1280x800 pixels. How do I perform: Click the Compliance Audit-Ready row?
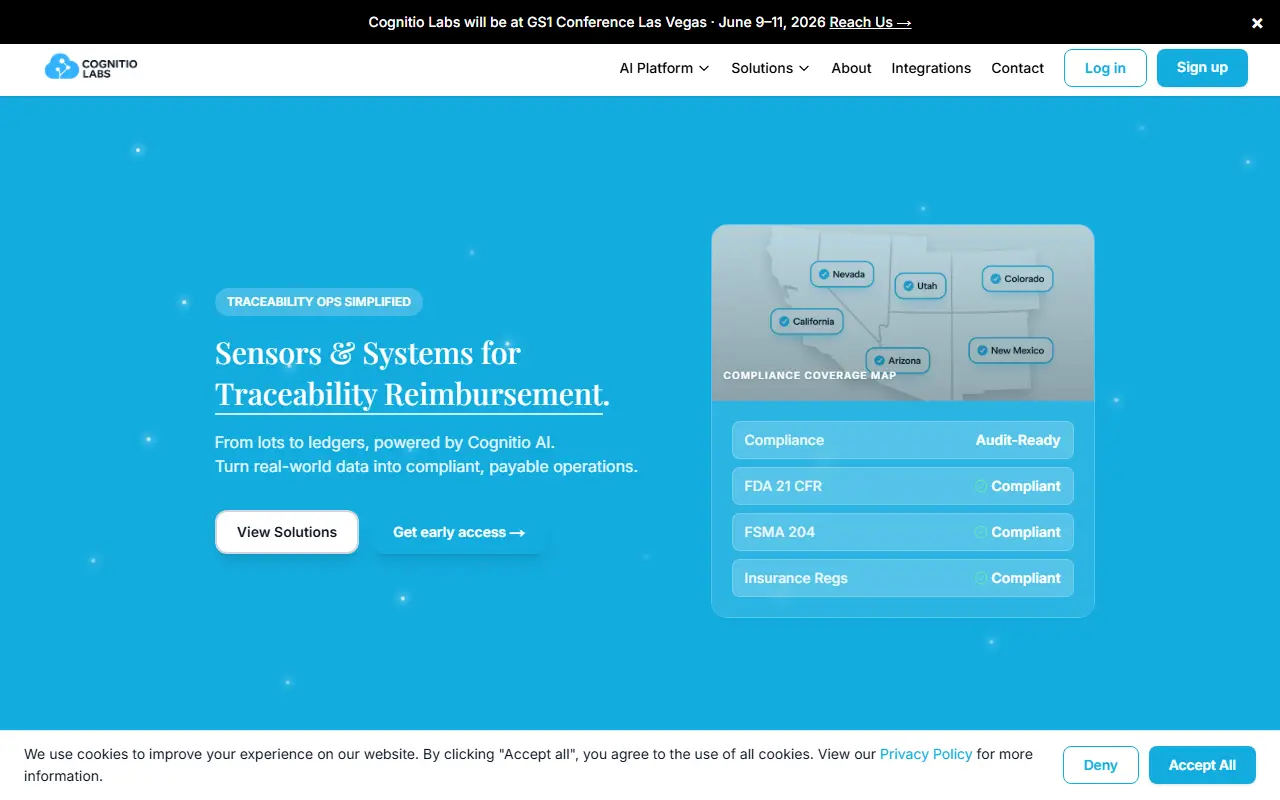click(903, 440)
